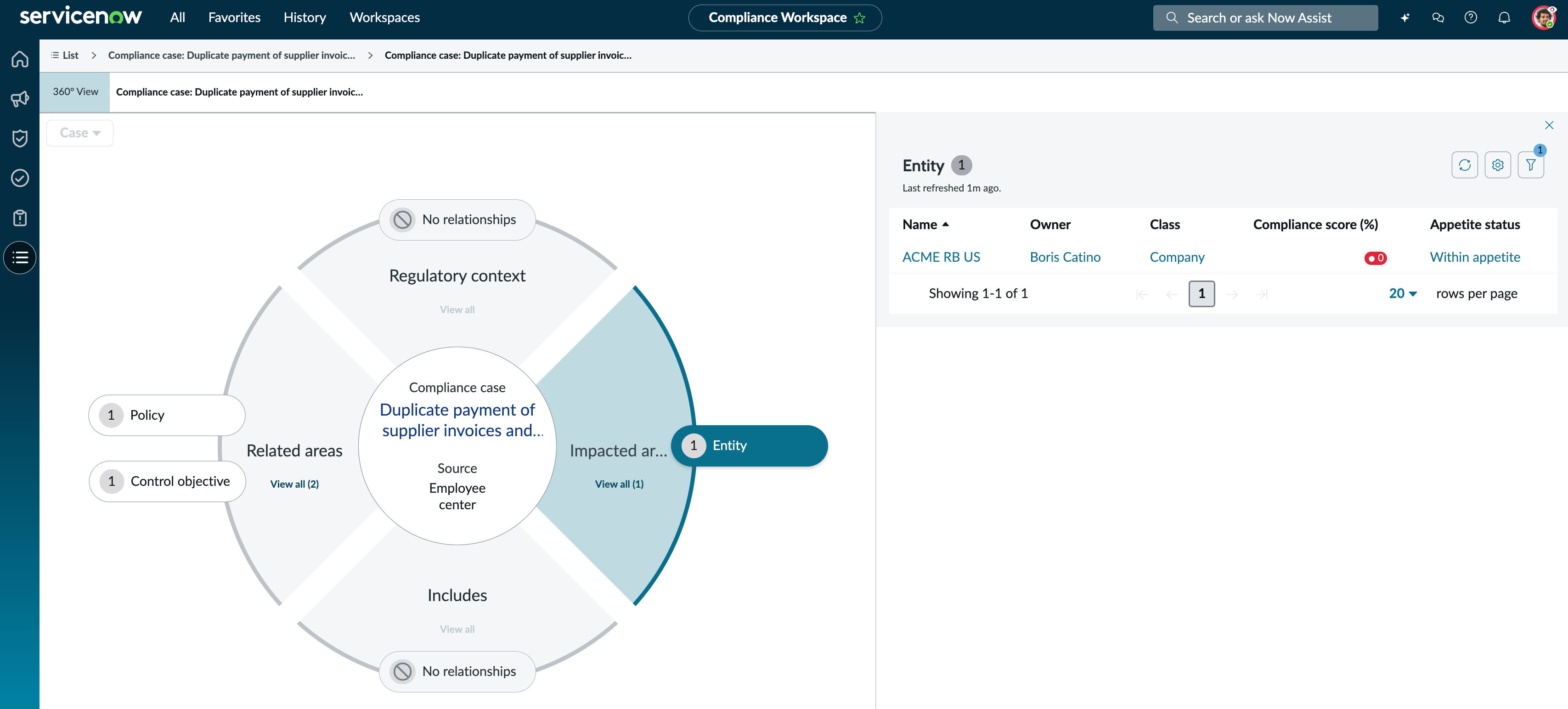Open the clipboard sidebar icon

[x=20, y=218]
